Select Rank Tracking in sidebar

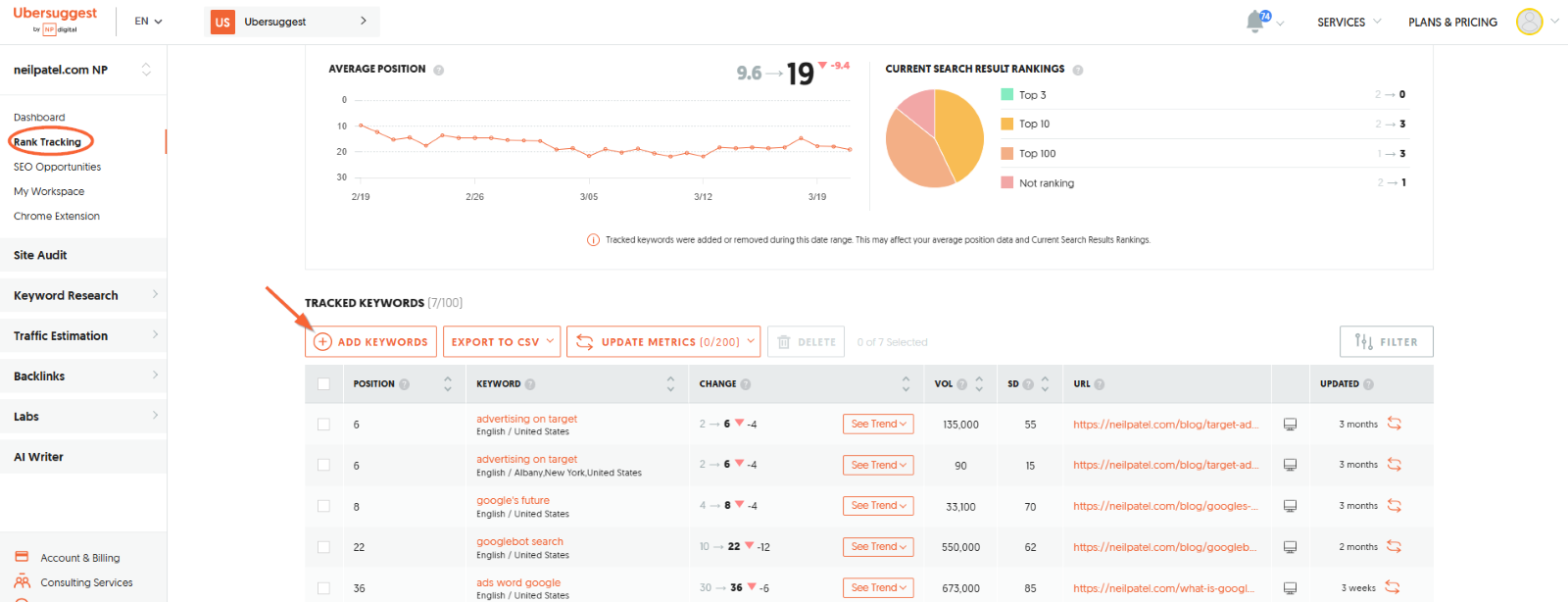(47, 142)
